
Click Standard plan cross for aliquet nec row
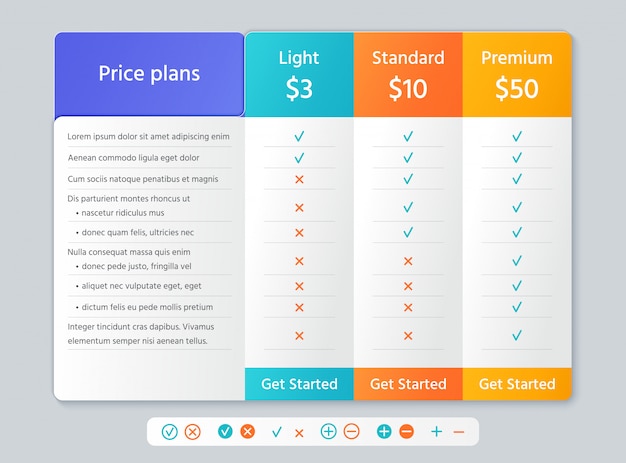pos(408,286)
